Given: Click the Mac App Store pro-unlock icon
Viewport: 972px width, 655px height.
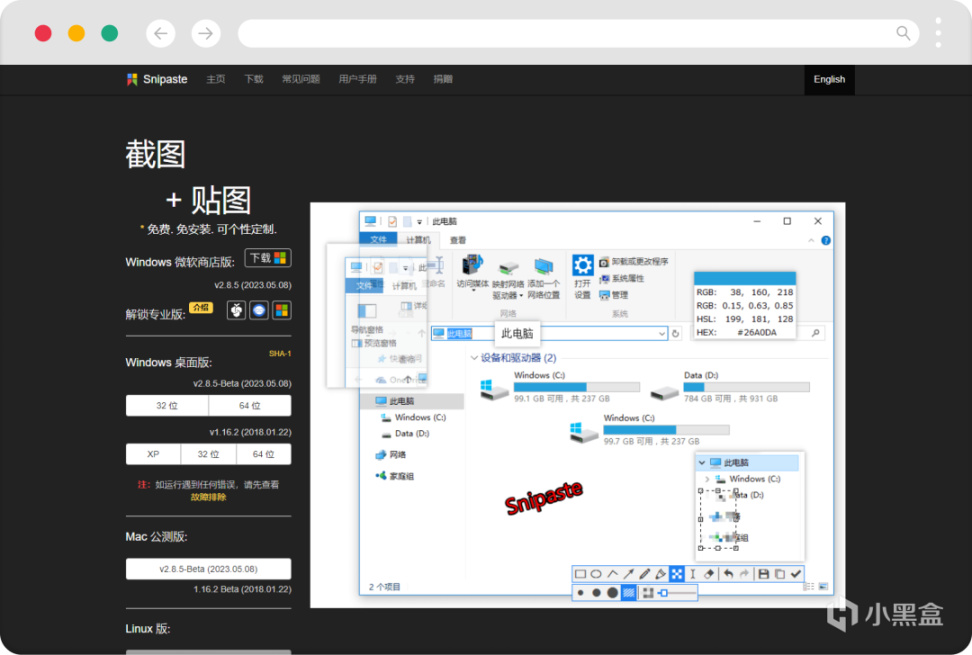Looking at the screenshot, I should pyautogui.click(x=236, y=310).
